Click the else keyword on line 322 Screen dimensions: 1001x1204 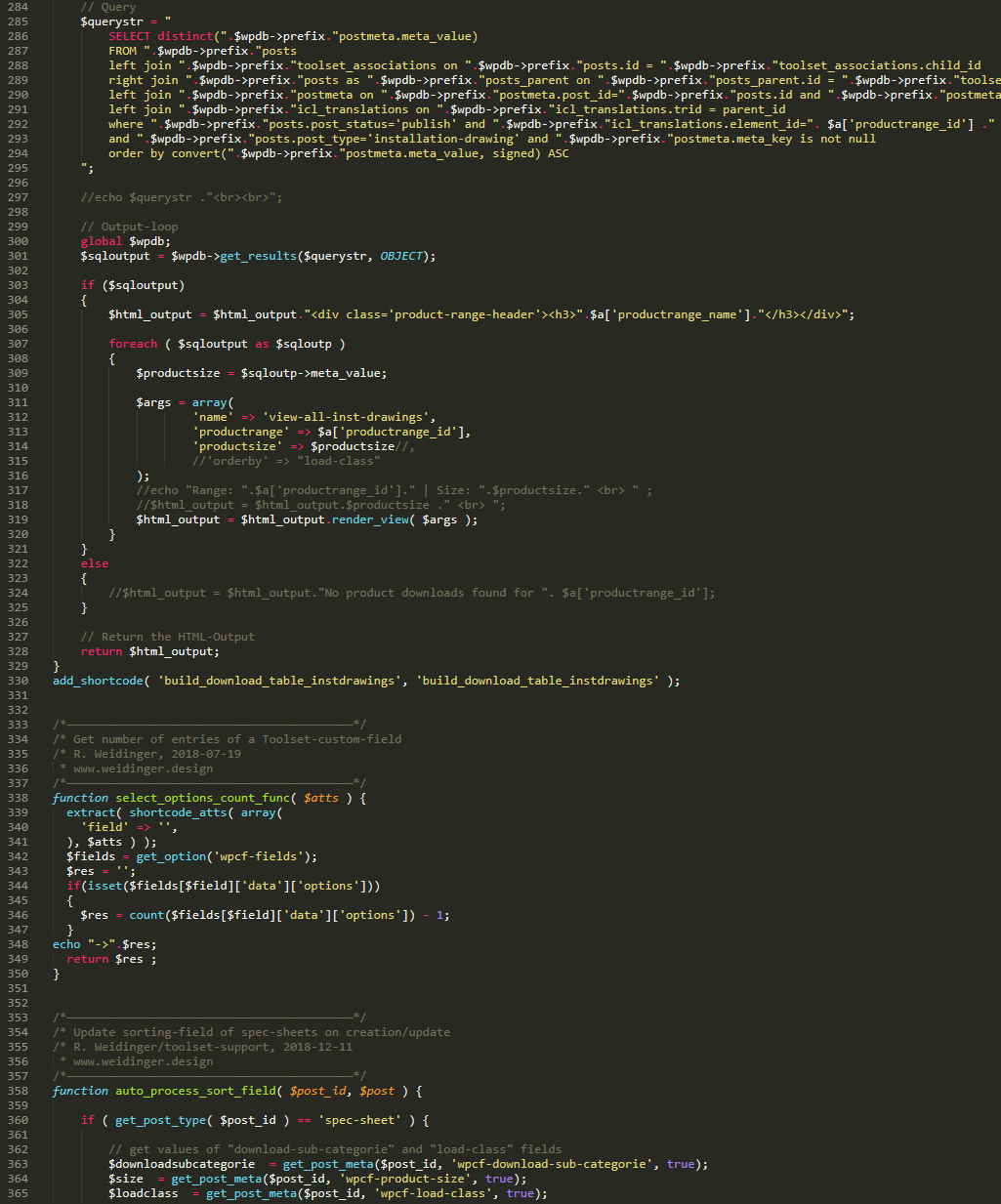(x=95, y=563)
